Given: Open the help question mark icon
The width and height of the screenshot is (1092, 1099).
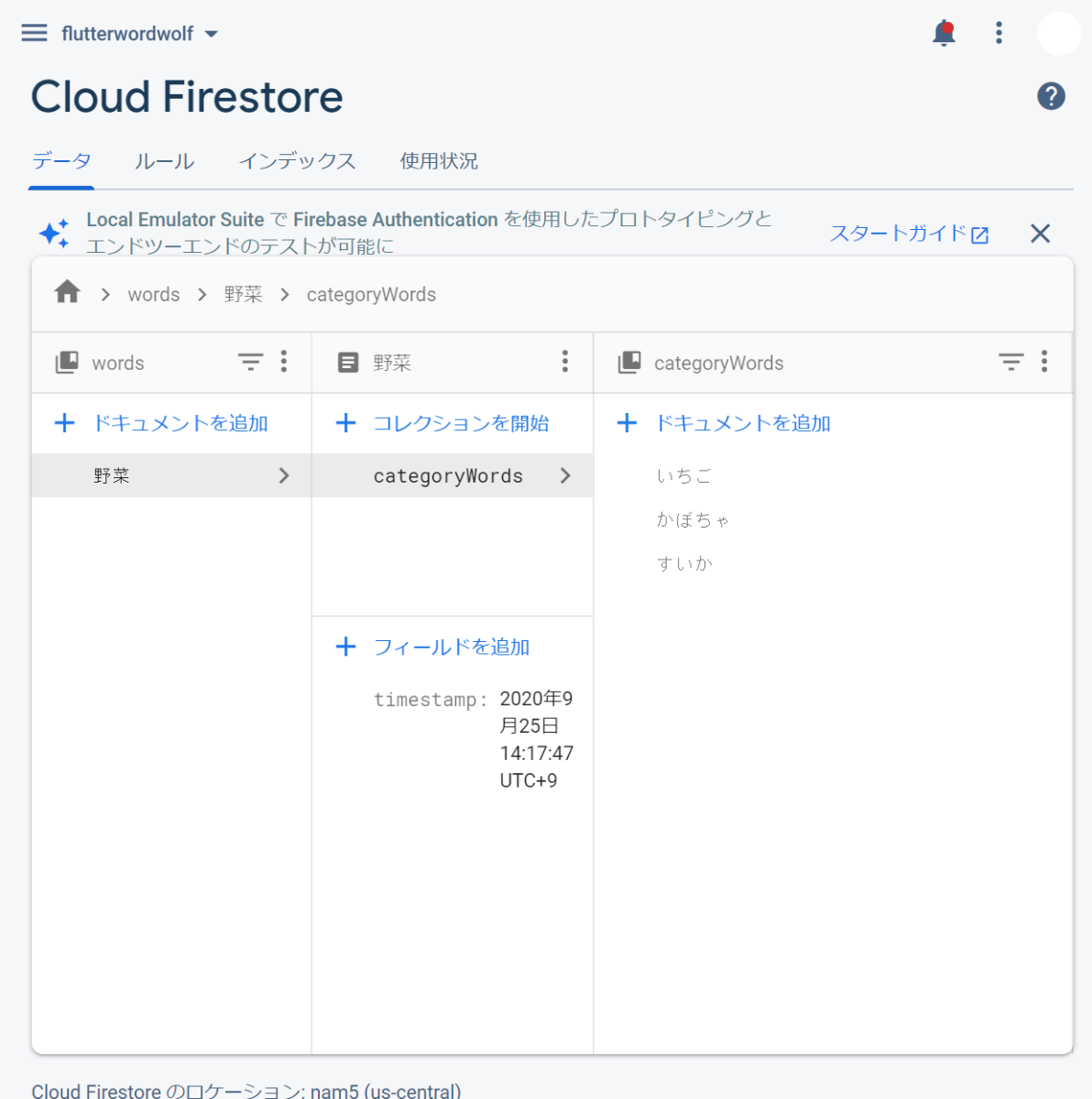Looking at the screenshot, I should pos(1051,96).
